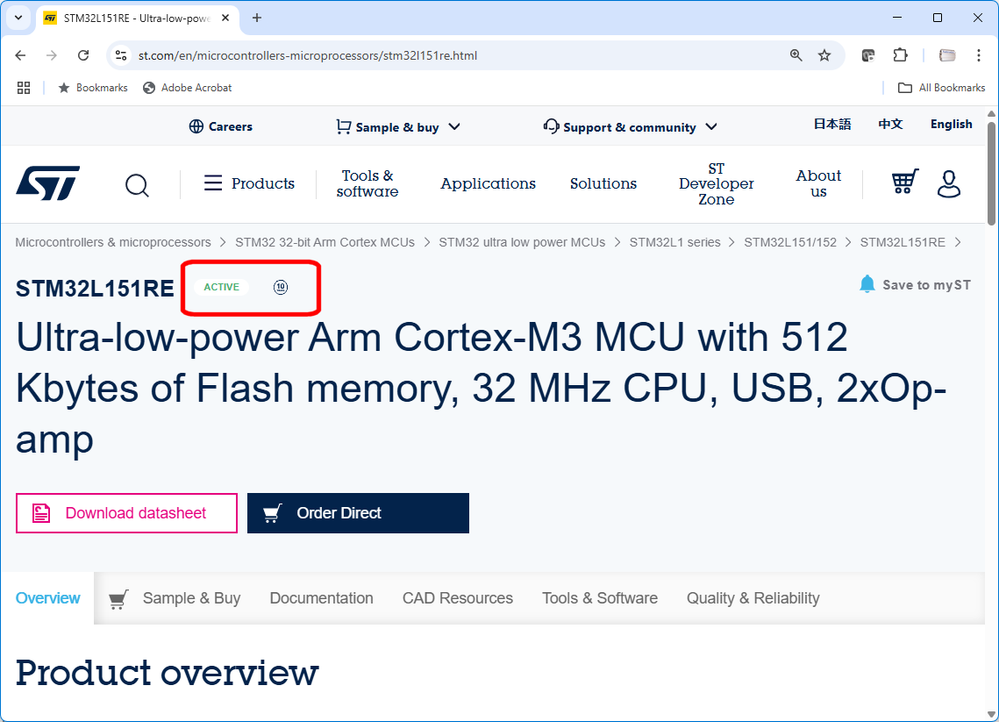The height and width of the screenshot is (722, 999).
Task: Go to STM32L1 series breadcrumb
Action: coord(675,243)
